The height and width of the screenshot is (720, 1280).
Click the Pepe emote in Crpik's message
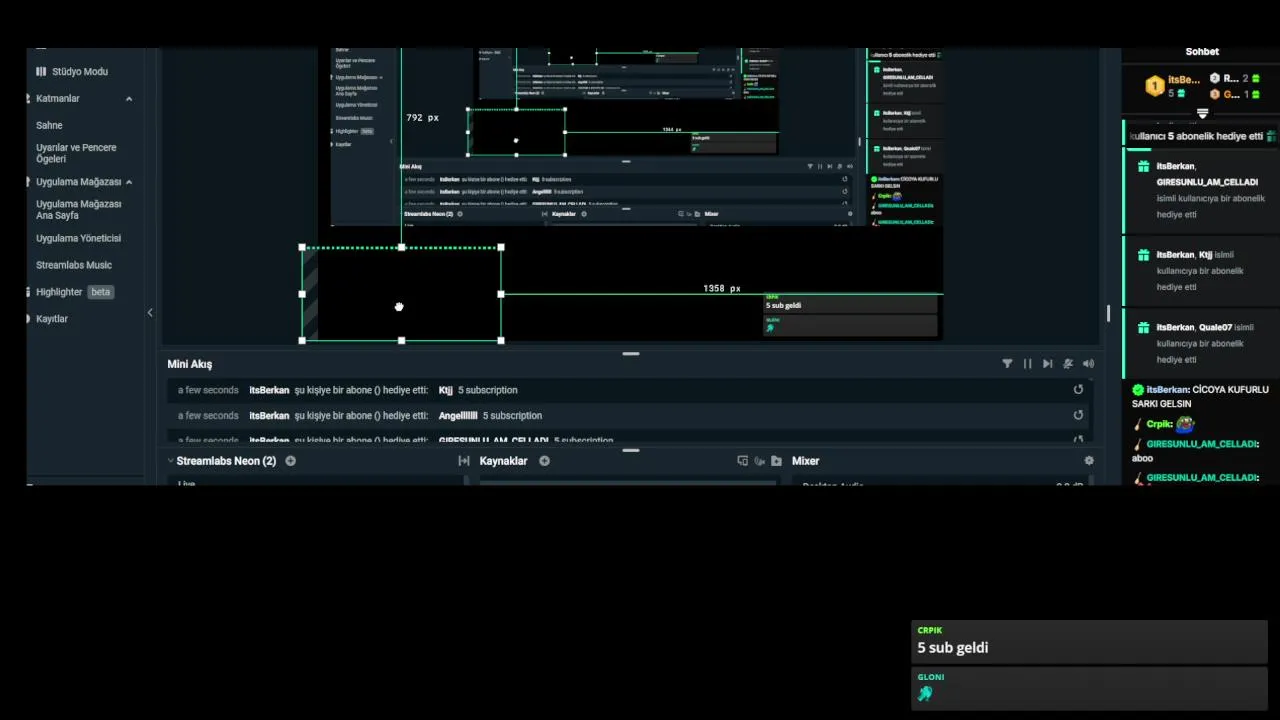click(1185, 424)
